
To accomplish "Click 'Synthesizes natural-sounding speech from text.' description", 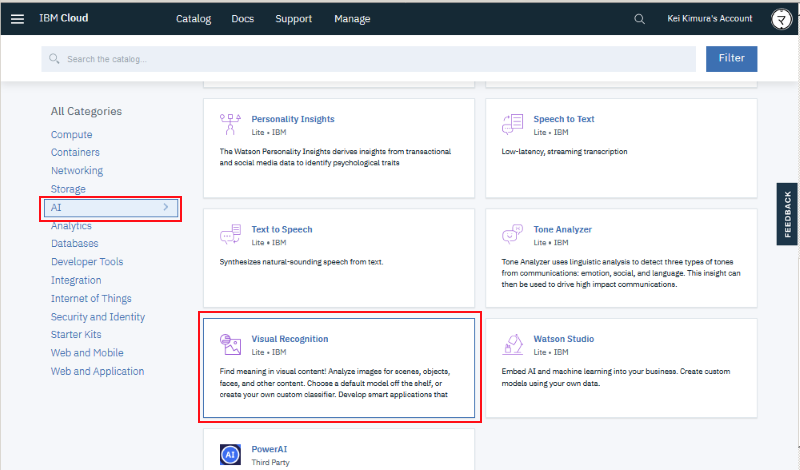I will tap(301, 262).
